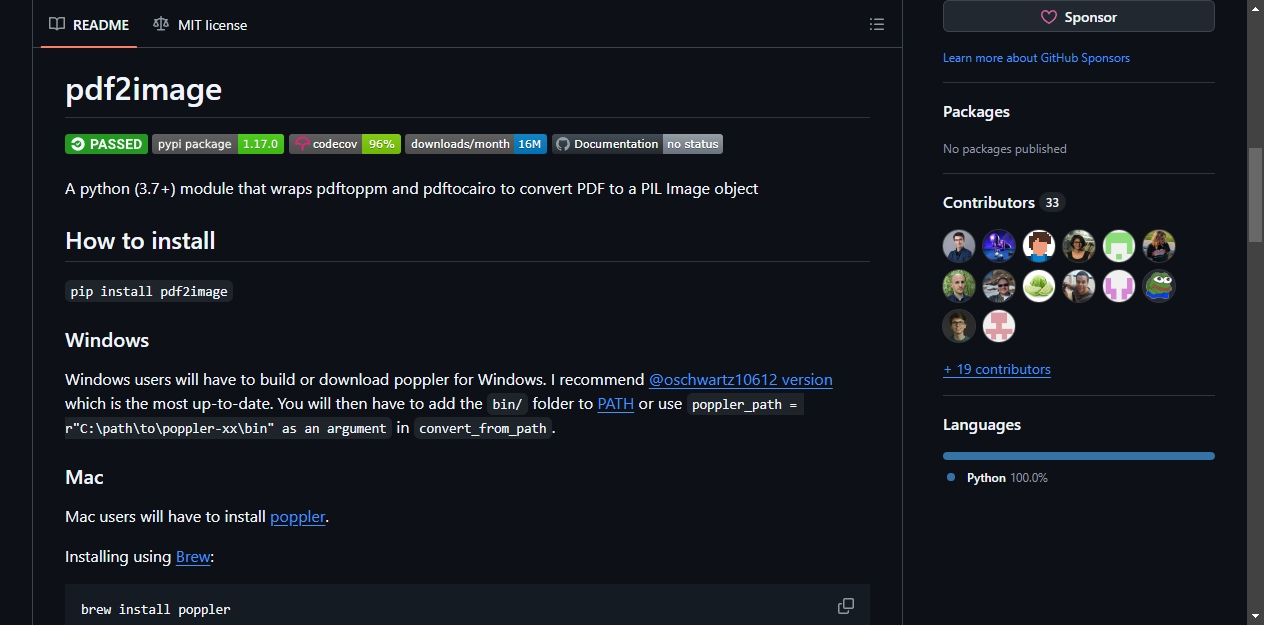Open the cabbage contributor avatar
This screenshot has width=1264, height=625.
1039,286
